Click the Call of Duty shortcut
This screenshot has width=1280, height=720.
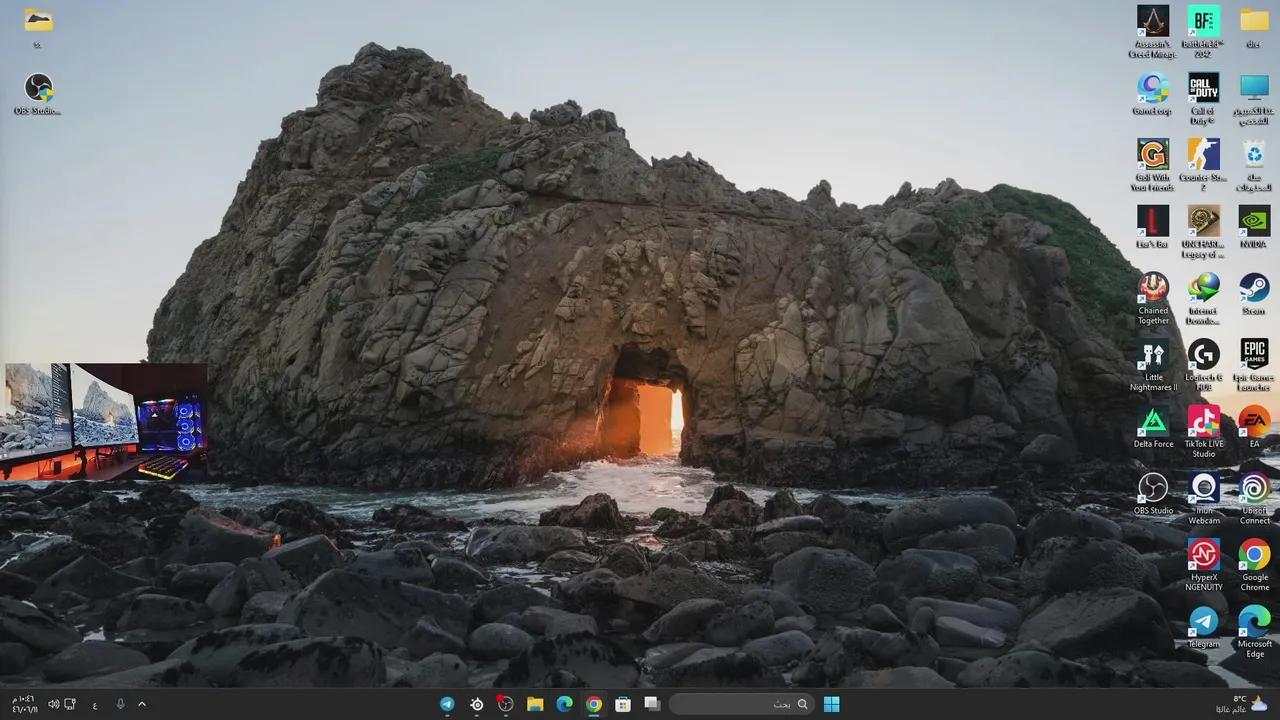(x=1203, y=88)
